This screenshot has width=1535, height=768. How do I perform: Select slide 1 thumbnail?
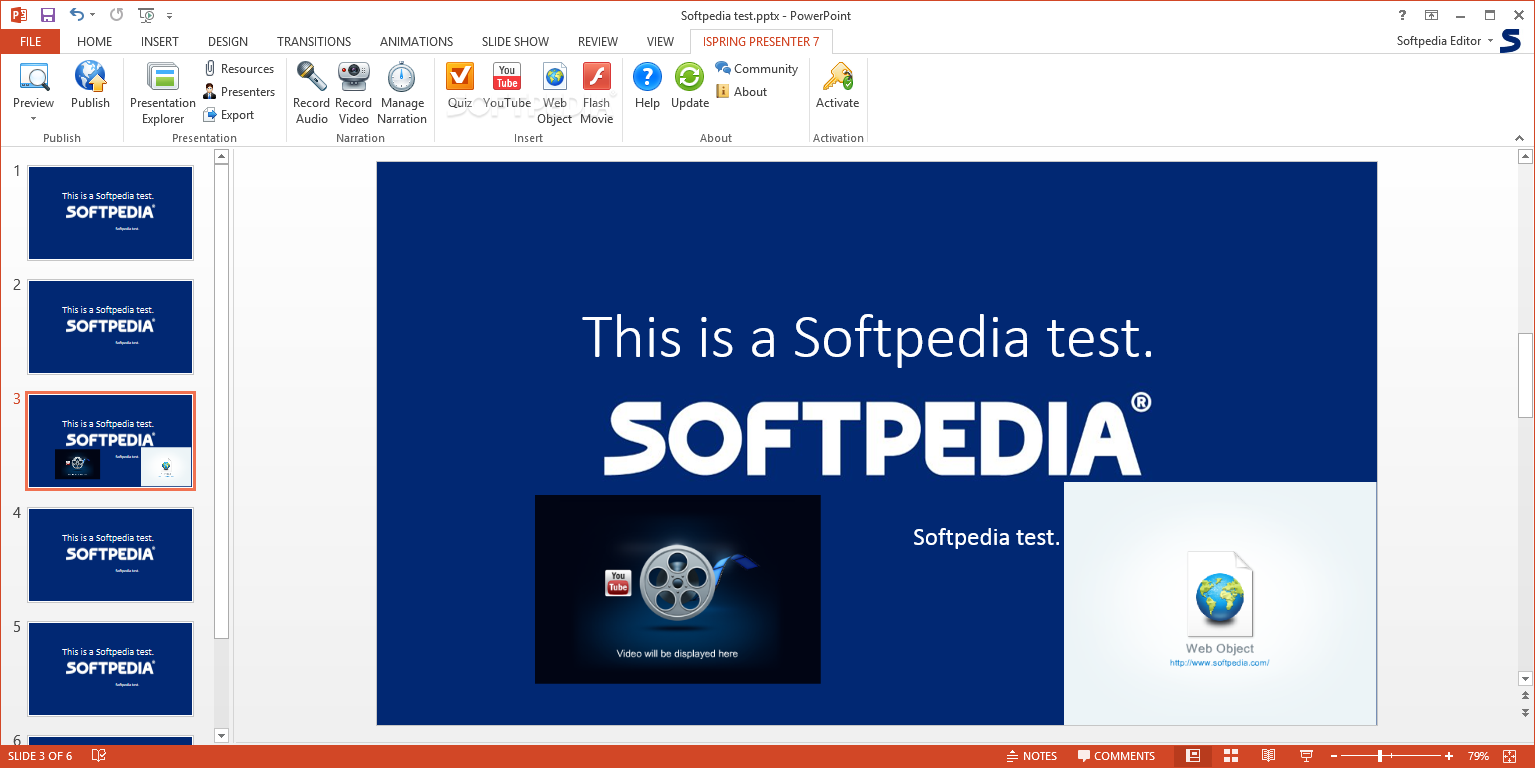[x=110, y=213]
